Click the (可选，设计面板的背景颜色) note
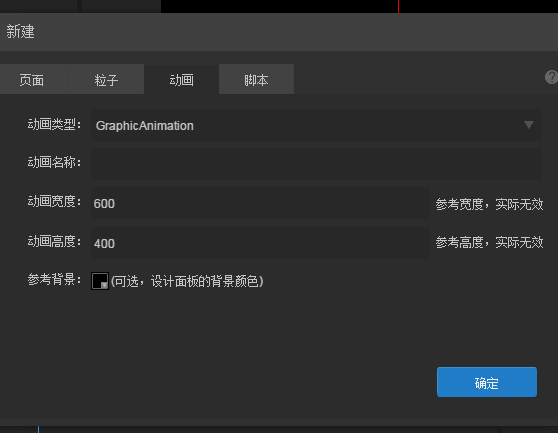Image resolution: width=558 pixels, height=433 pixels. (187, 281)
